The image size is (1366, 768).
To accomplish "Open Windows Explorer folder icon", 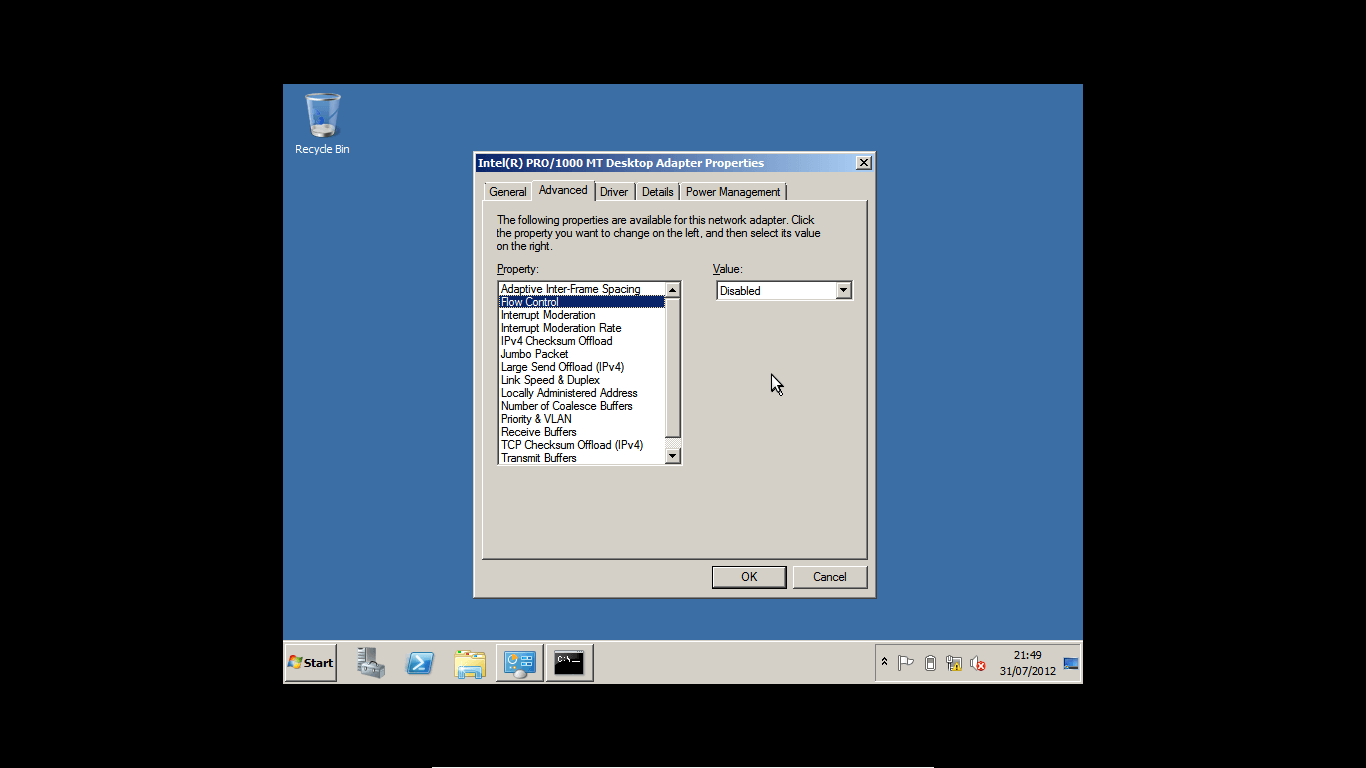I will click(x=469, y=663).
